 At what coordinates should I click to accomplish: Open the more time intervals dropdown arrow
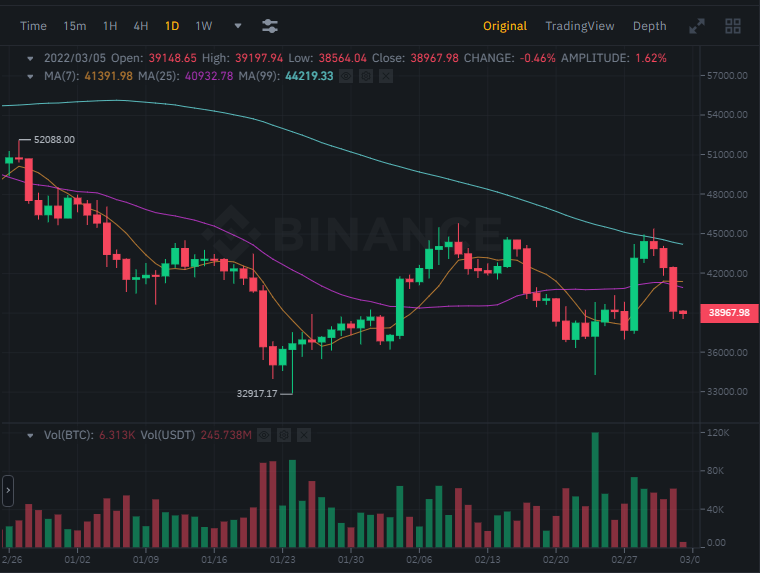pyautogui.click(x=238, y=26)
